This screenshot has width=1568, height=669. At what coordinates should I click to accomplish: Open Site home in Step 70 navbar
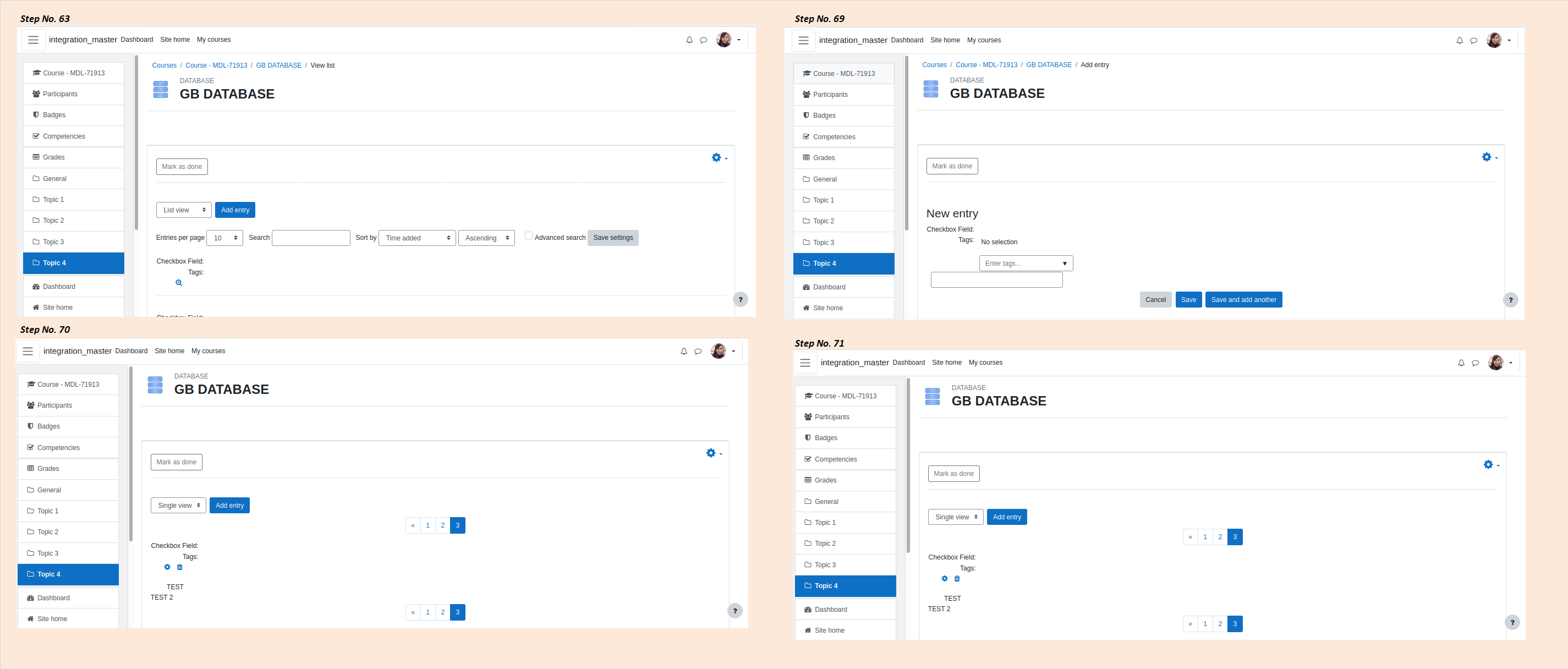pyautogui.click(x=169, y=351)
